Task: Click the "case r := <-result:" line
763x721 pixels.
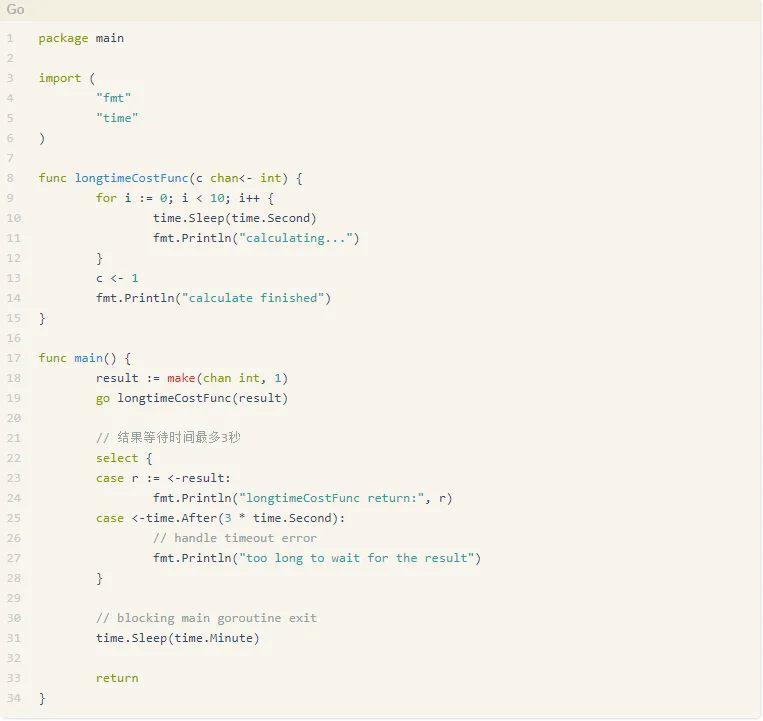Action: click(x=163, y=478)
